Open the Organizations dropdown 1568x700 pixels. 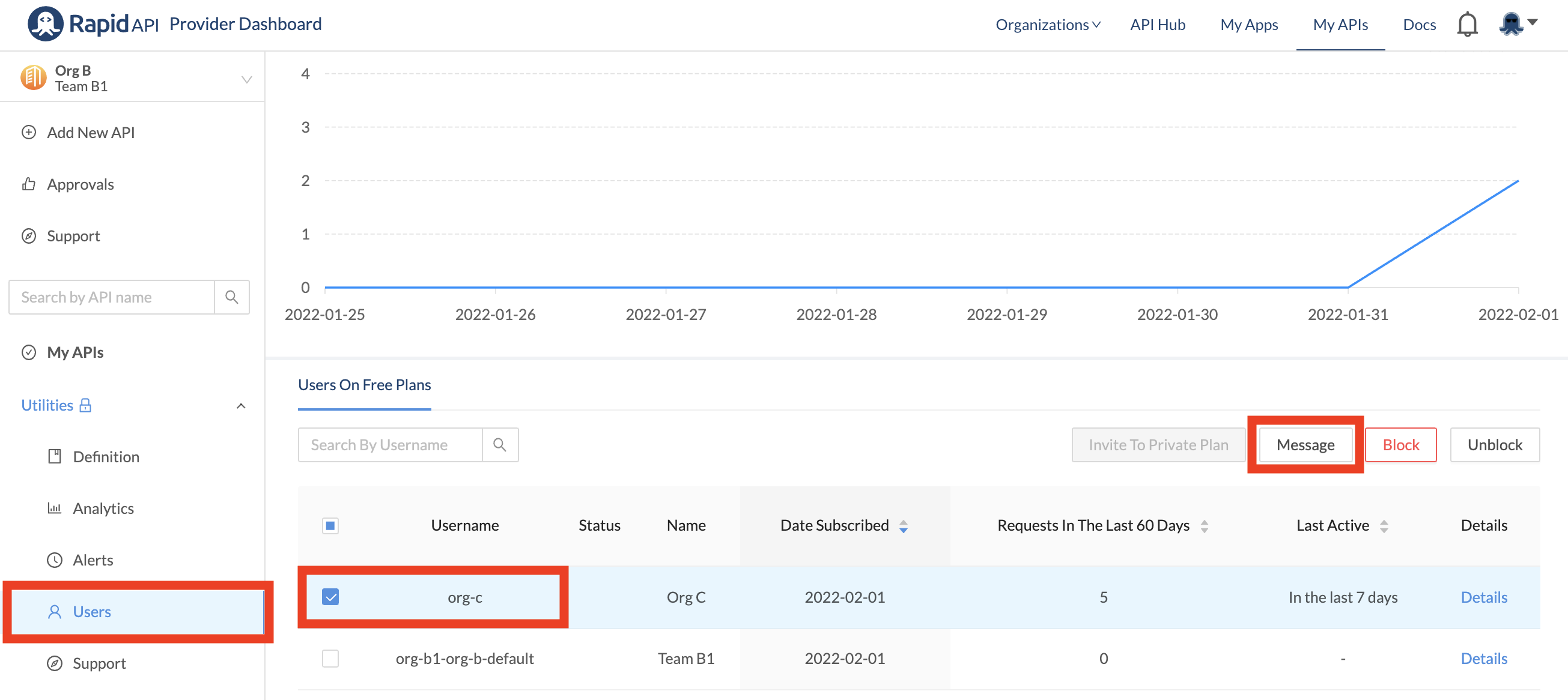tap(1048, 25)
